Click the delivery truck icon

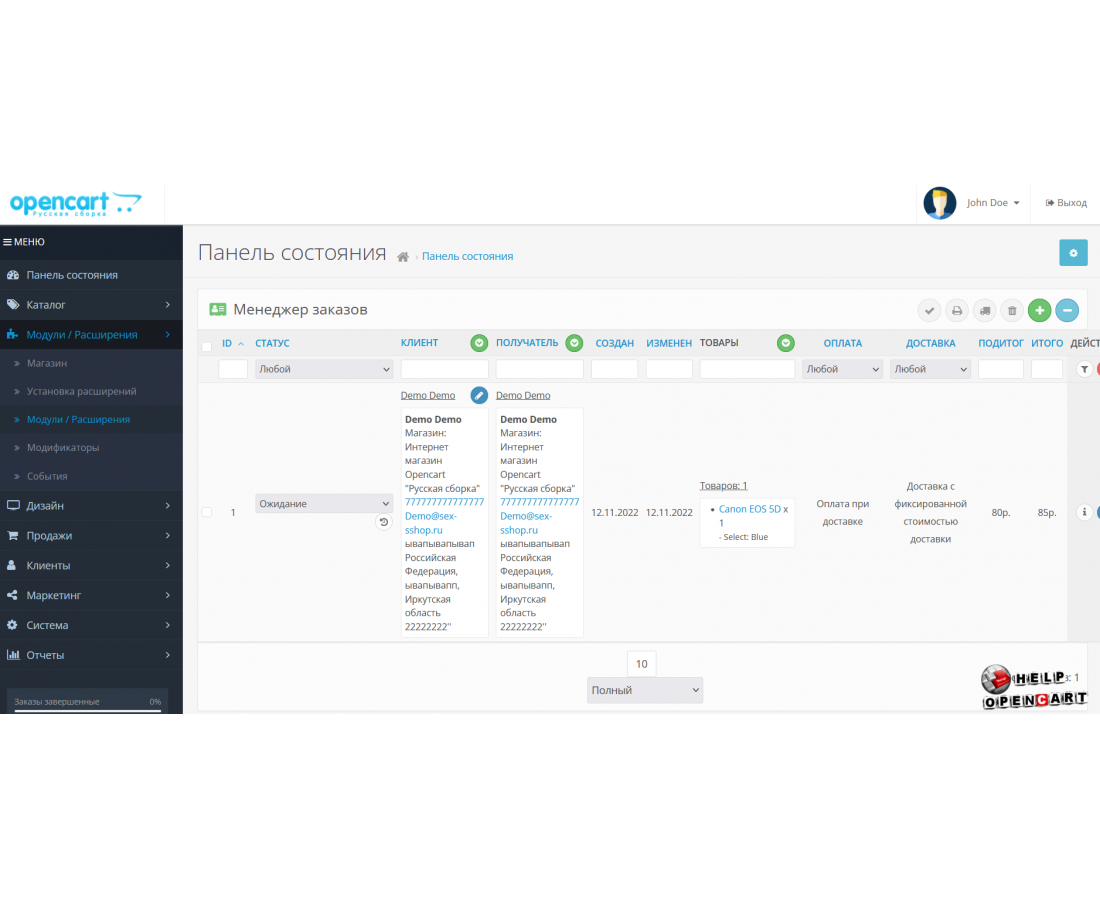coord(984,311)
